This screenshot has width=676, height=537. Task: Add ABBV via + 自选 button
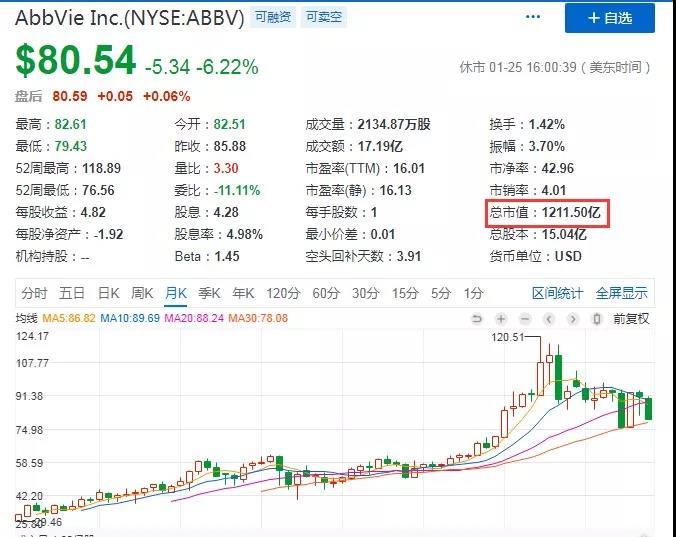pos(610,18)
